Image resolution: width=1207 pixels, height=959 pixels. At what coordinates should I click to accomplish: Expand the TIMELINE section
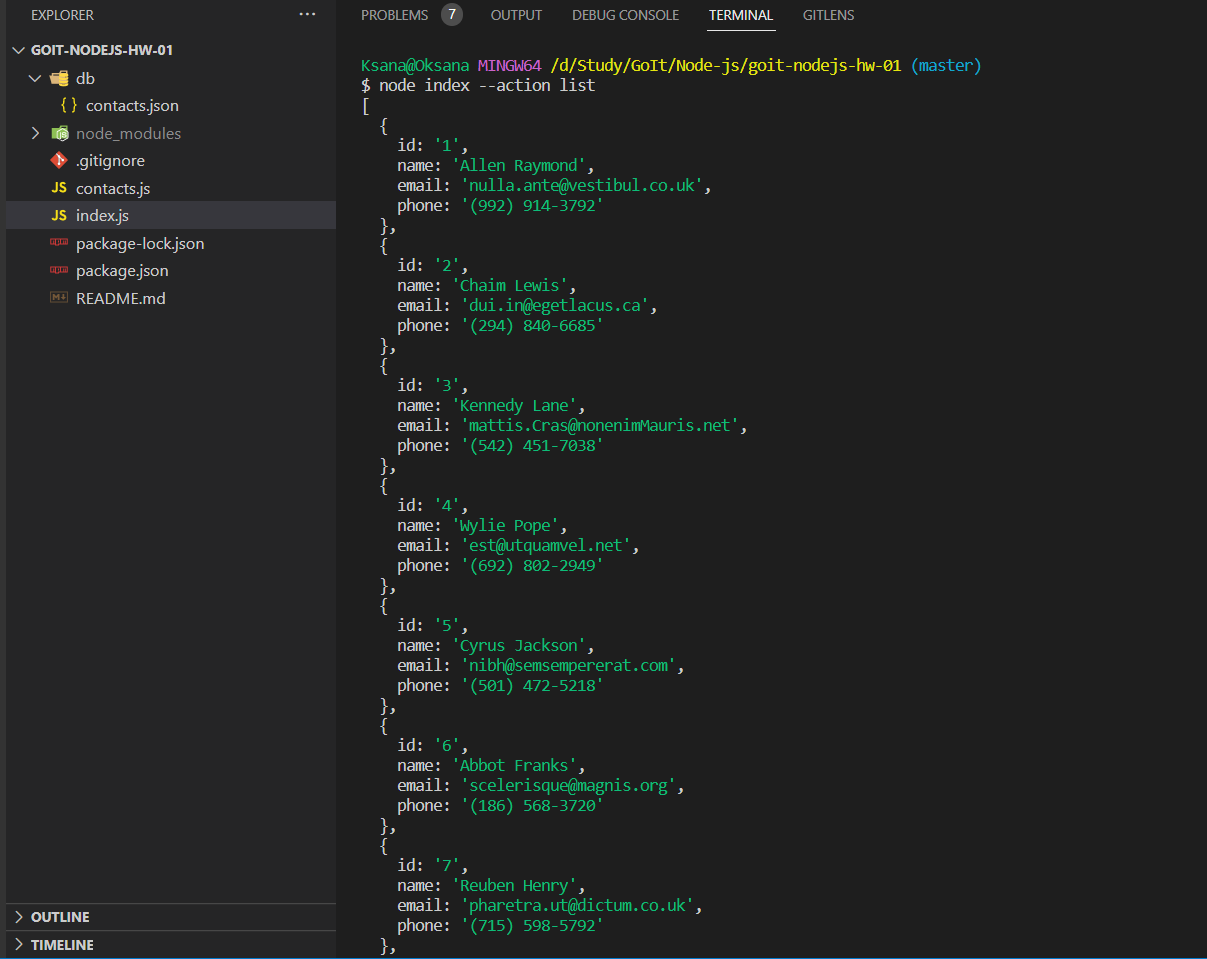18,944
